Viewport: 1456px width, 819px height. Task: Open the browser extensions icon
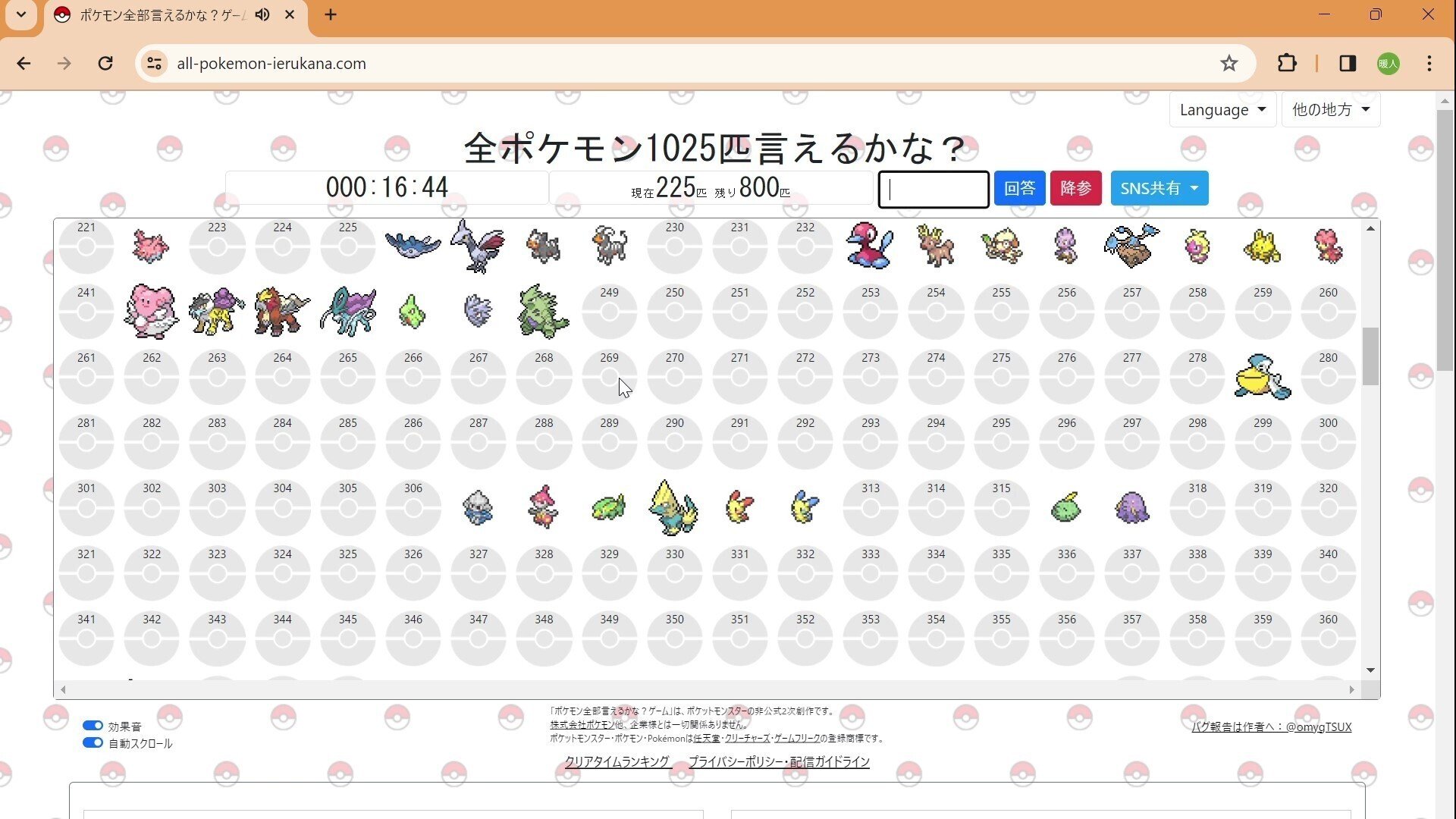pyautogui.click(x=1287, y=64)
